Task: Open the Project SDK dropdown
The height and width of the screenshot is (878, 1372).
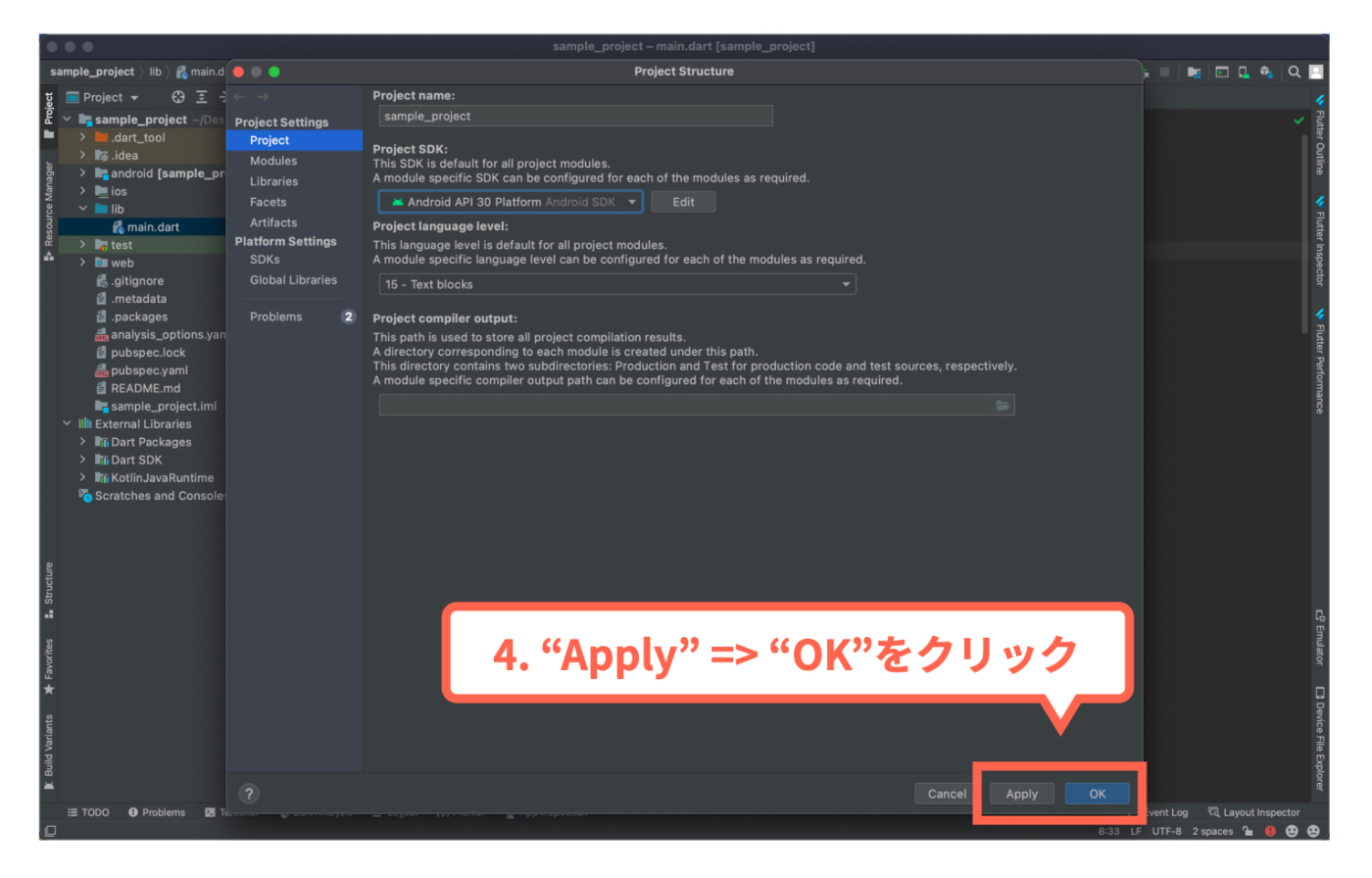Action: point(511,202)
